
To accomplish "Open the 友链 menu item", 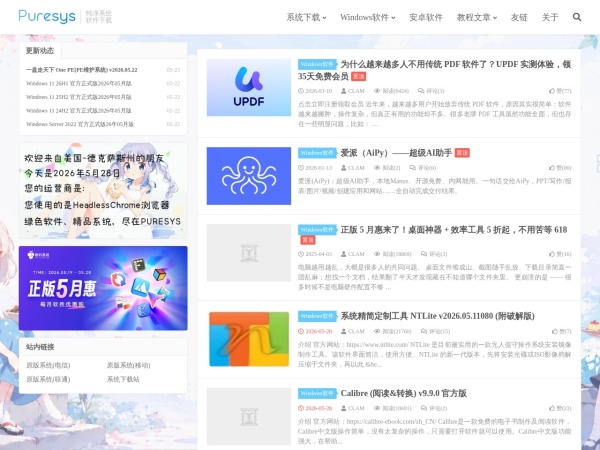I will (519, 17).
